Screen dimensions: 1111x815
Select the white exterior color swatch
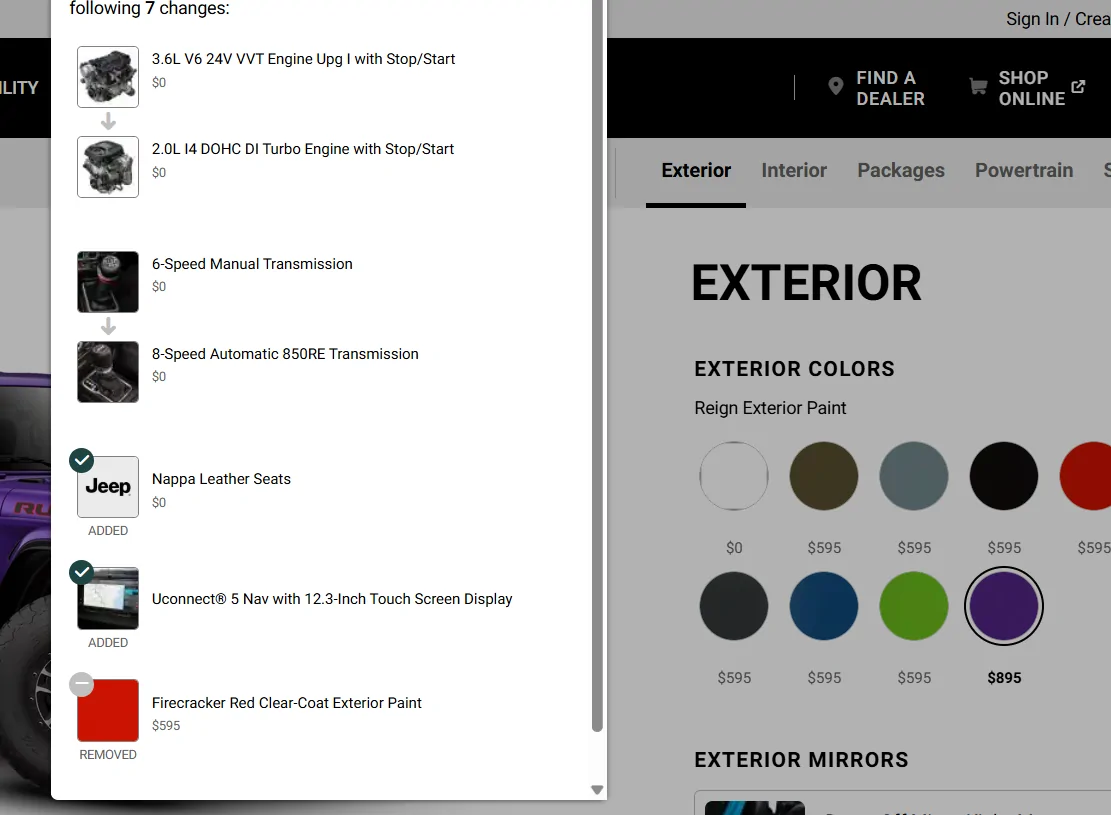733,476
